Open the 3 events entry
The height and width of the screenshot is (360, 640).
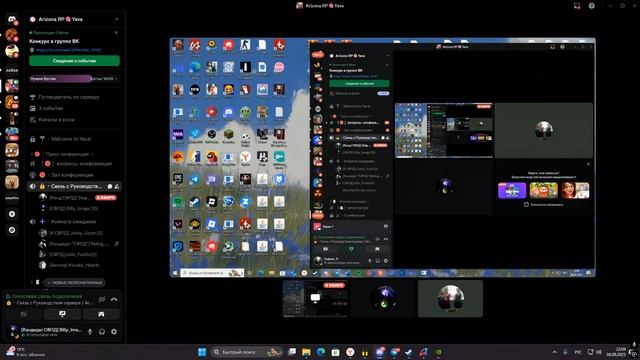coord(51,108)
